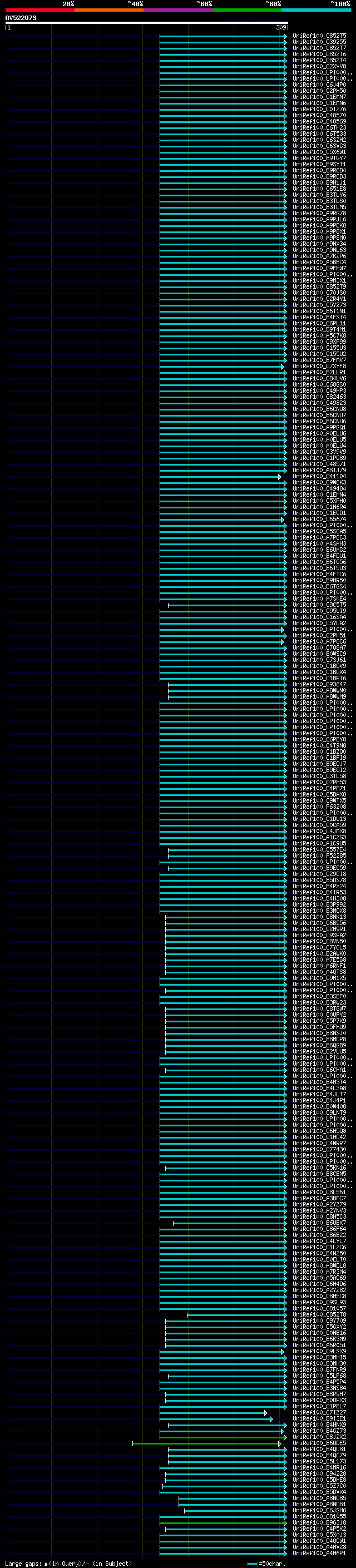Click hit UniRef100_O49484
The image size is (356, 1568).
tap(319, 489)
